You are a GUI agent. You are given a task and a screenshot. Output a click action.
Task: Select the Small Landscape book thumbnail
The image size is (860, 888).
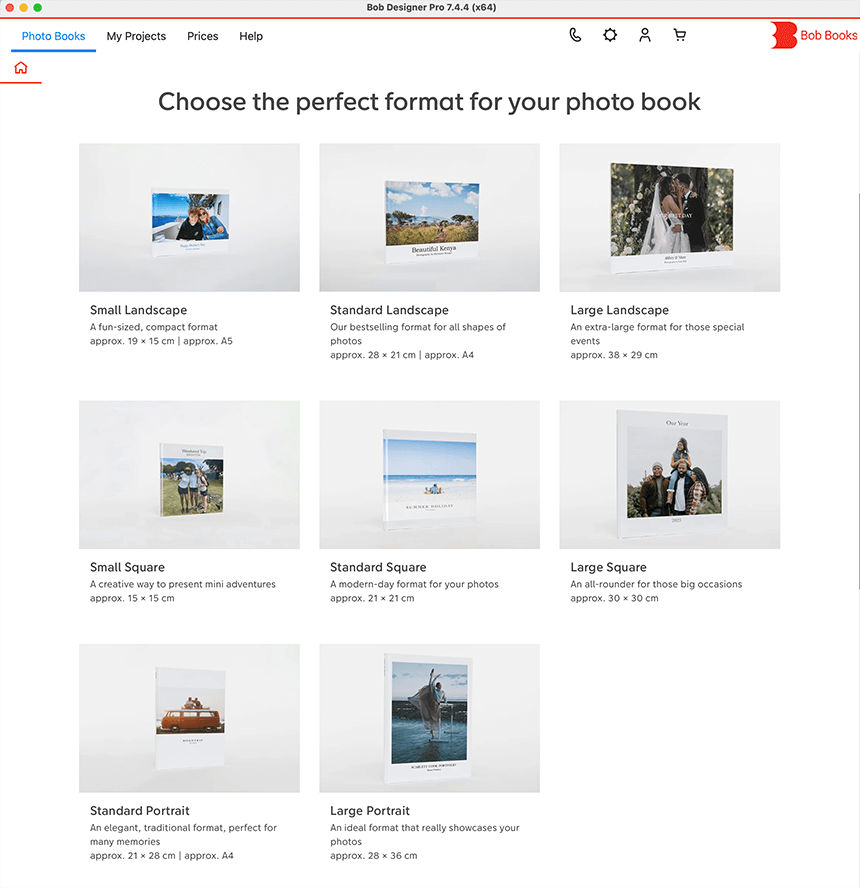(189, 218)
